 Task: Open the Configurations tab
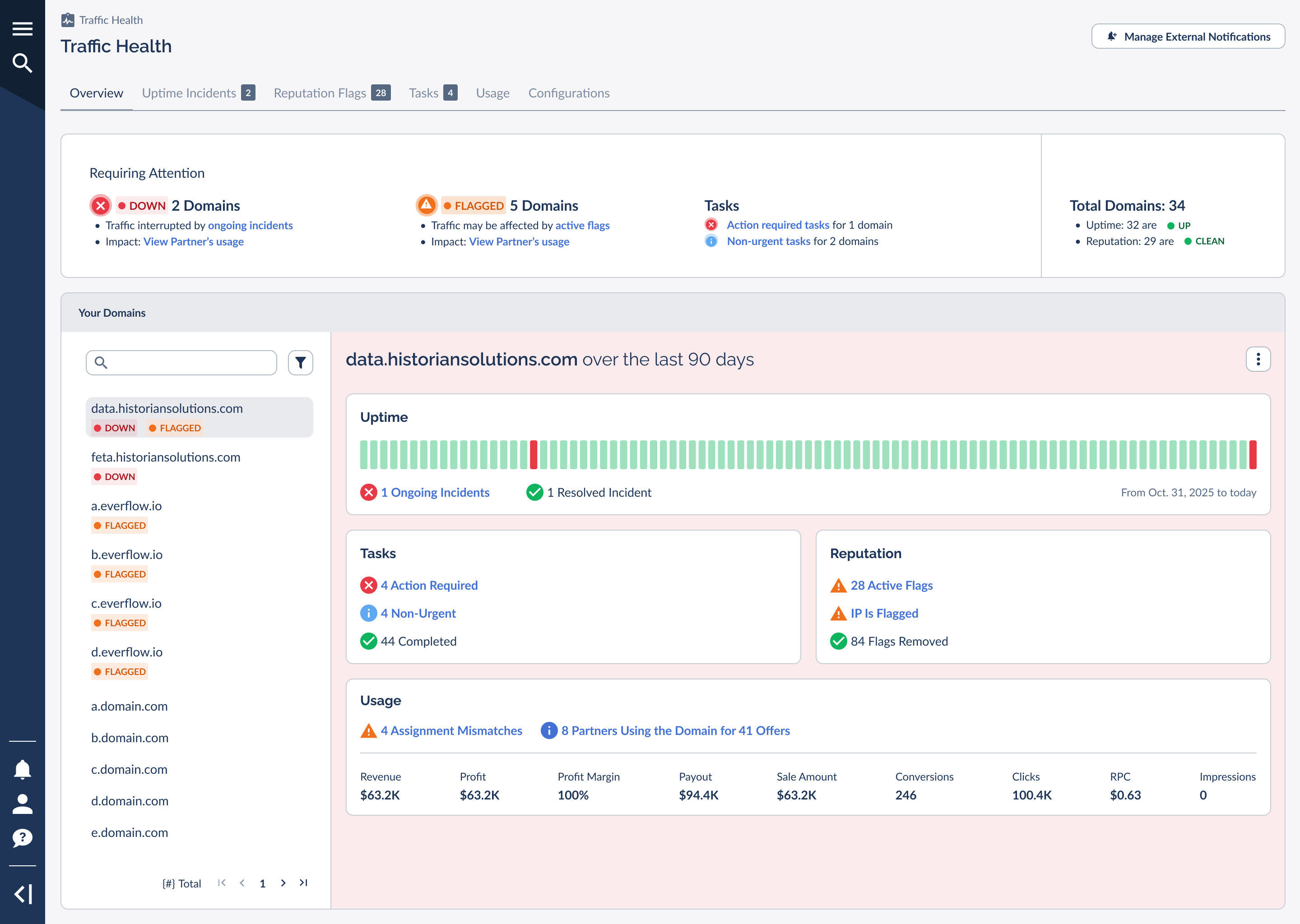[x=569, y=93]
